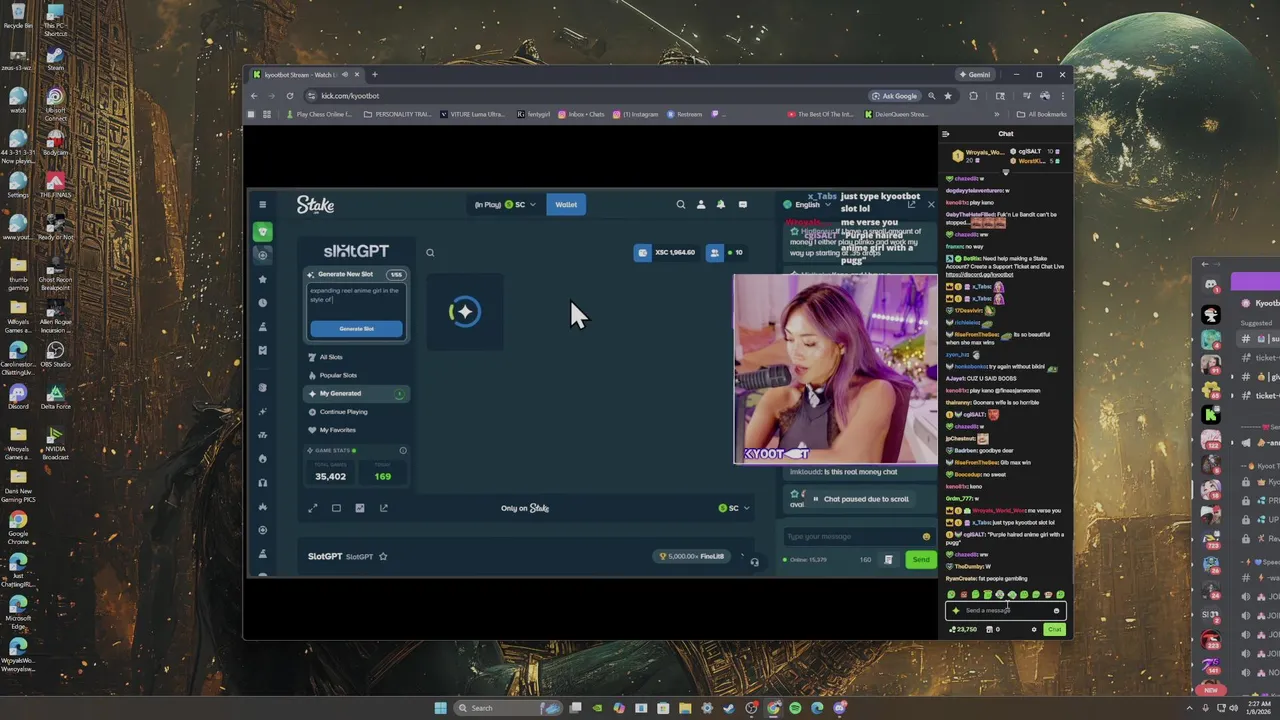The width and height of the screenshot is (1280, 720).
Task: Send the Stake chat message
Action: [x=920, y=559]
